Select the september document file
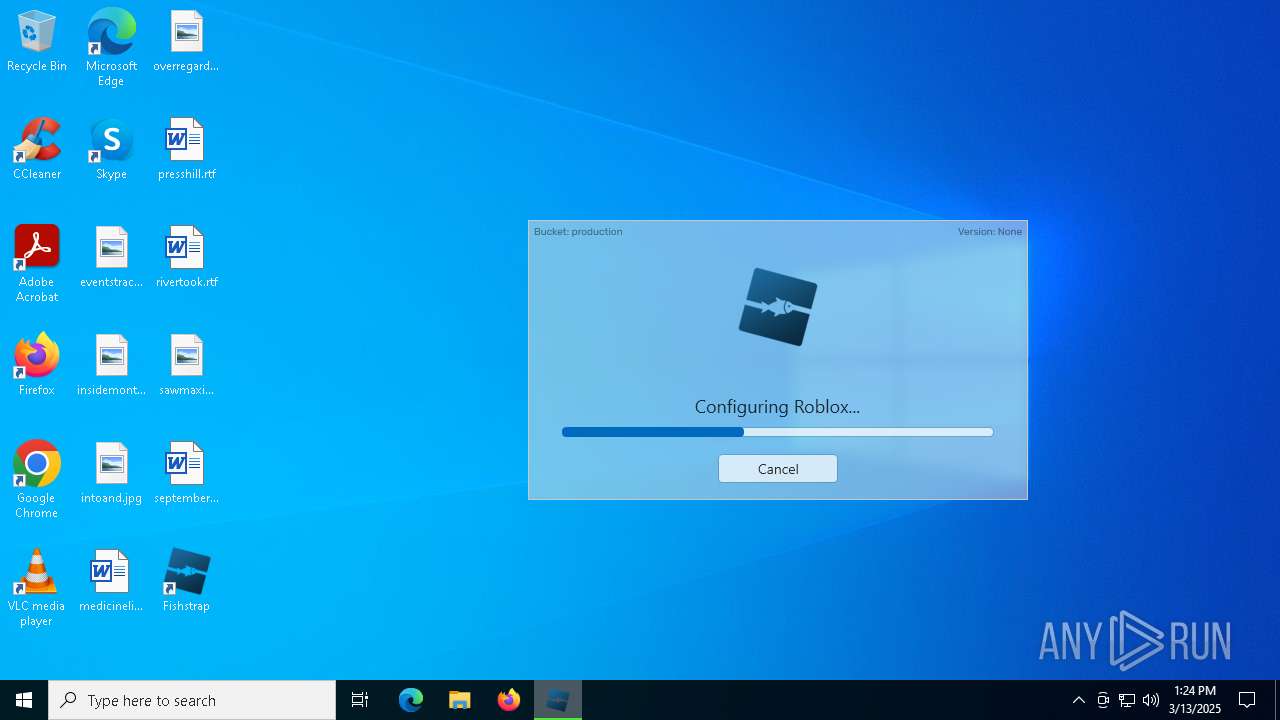Viewport: 1280px width, 720px height. pyautogui.click(x=186, y=474)
